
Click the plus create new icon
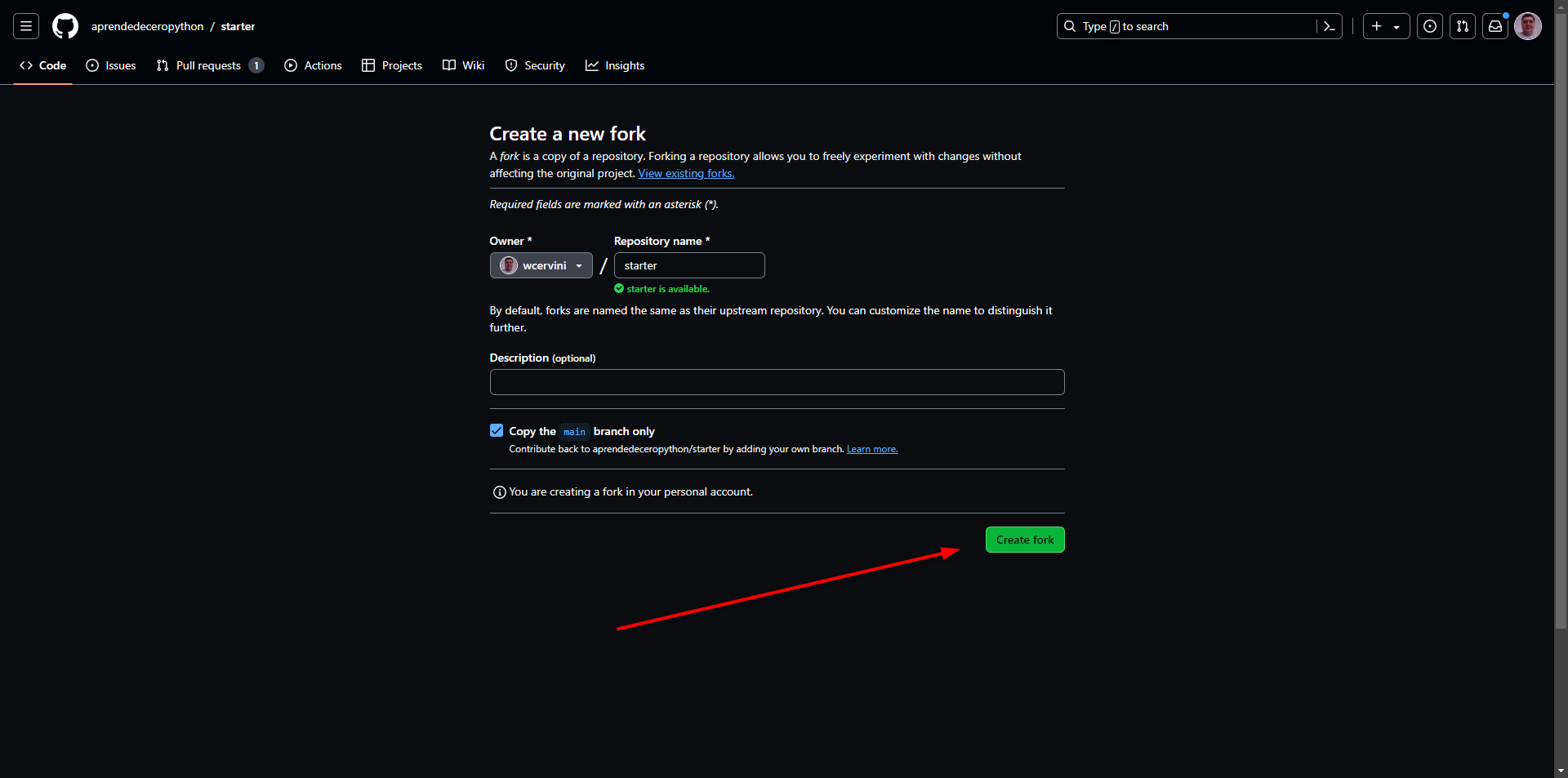click(1377, 26)
